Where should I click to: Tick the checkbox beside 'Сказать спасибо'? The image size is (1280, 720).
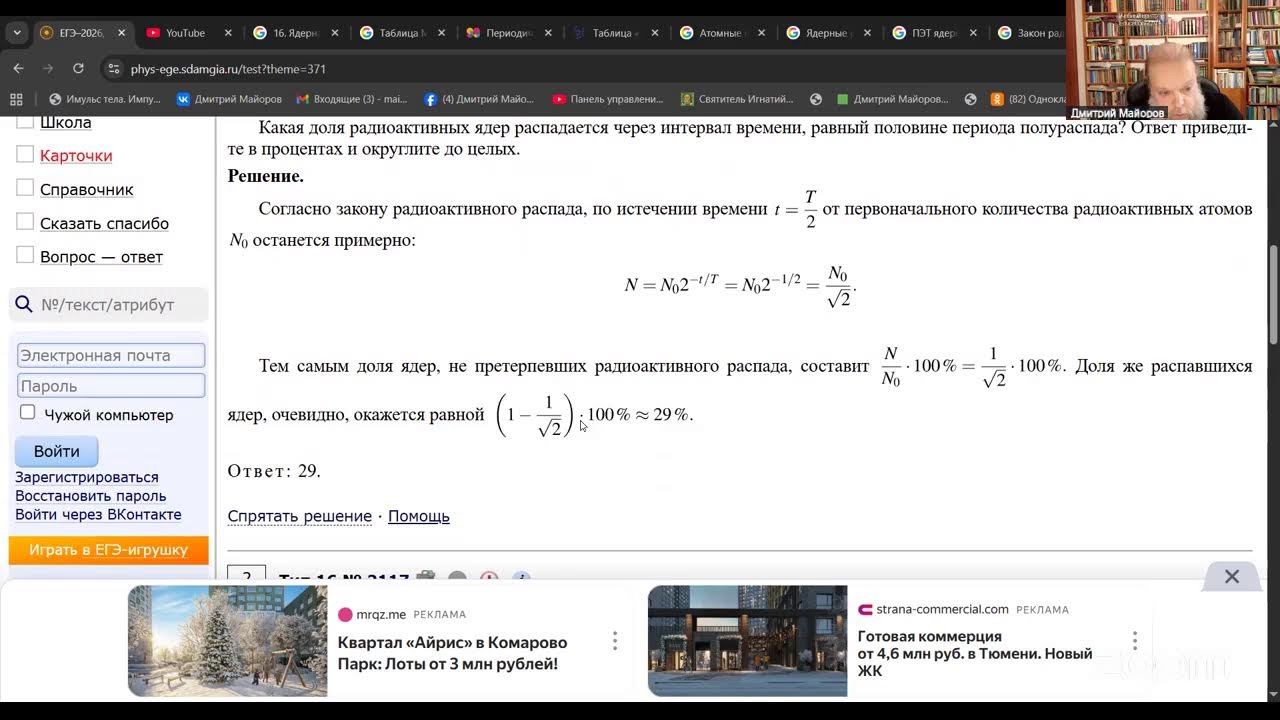click(x=25, y=222)
